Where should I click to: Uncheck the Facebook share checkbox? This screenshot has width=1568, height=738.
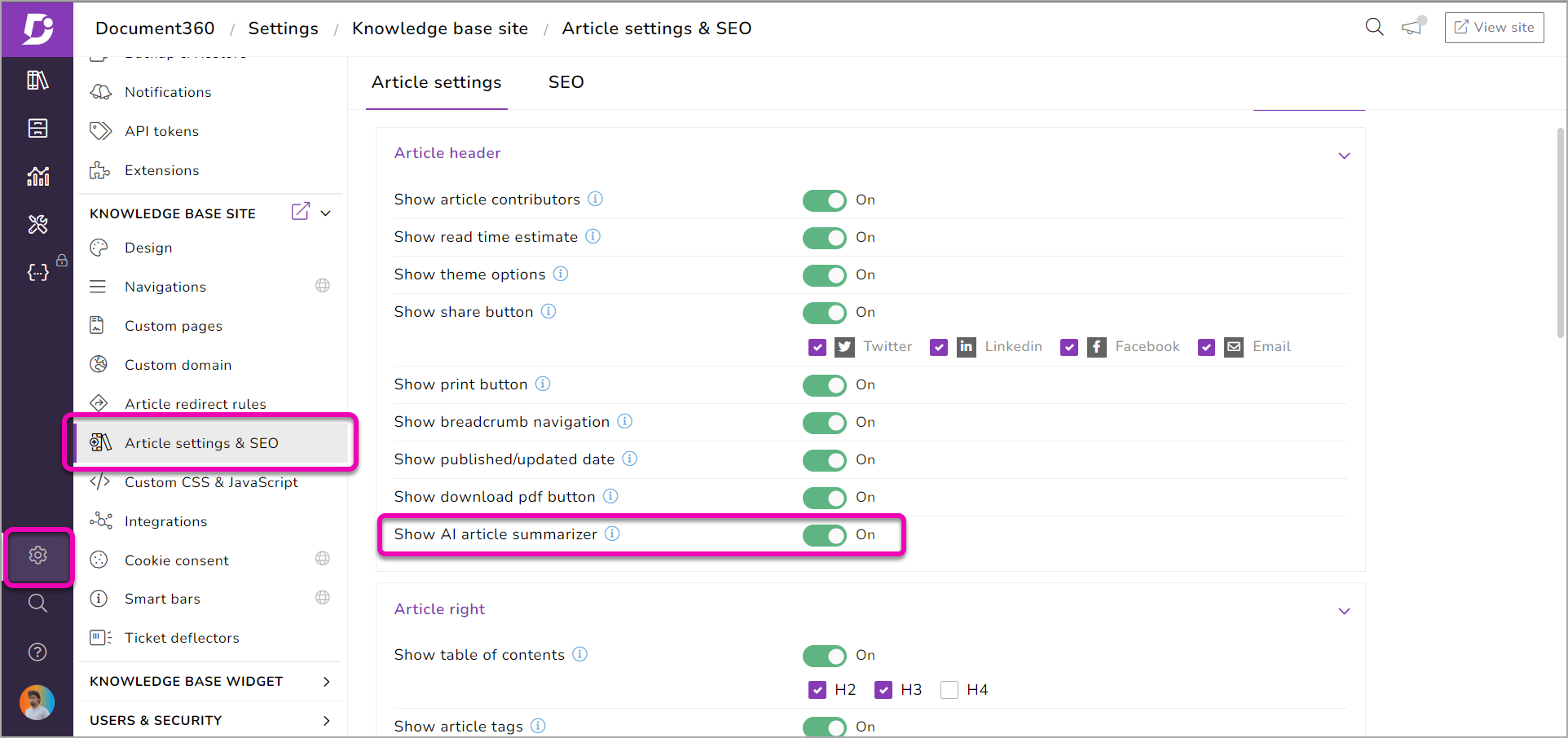pos(1069,348)
